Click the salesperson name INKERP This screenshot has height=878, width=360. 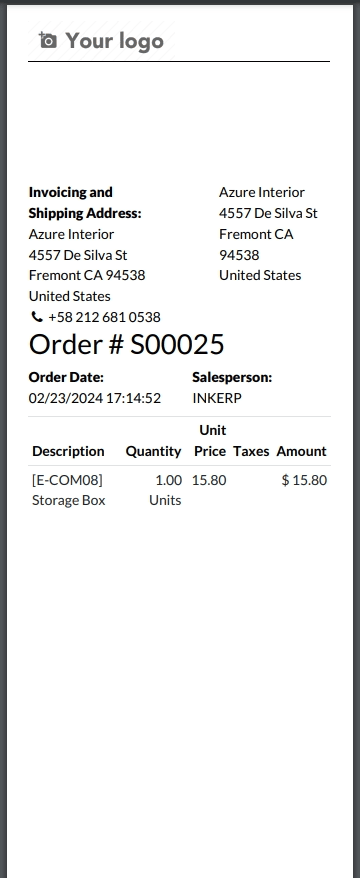217,398
